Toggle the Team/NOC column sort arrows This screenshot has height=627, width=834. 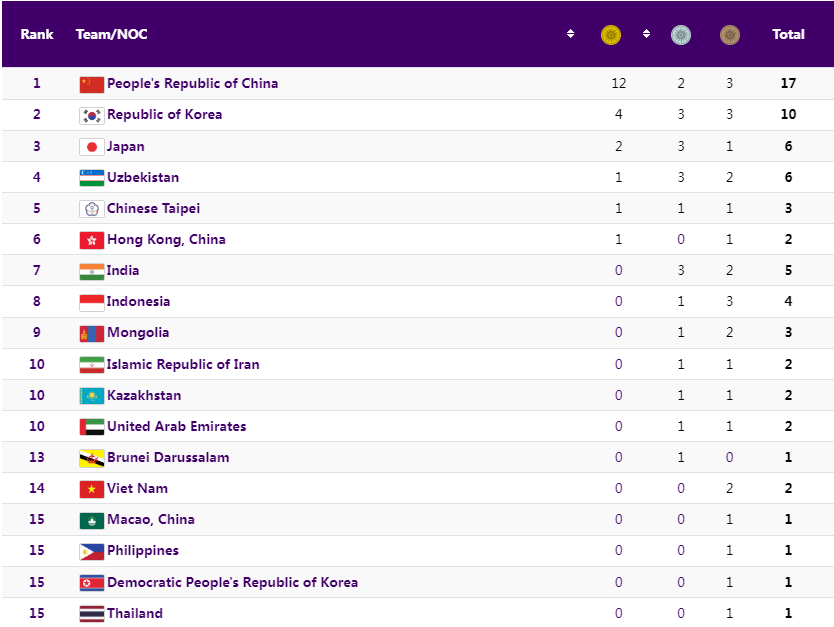pyautogui.click(x=570, y=34)
